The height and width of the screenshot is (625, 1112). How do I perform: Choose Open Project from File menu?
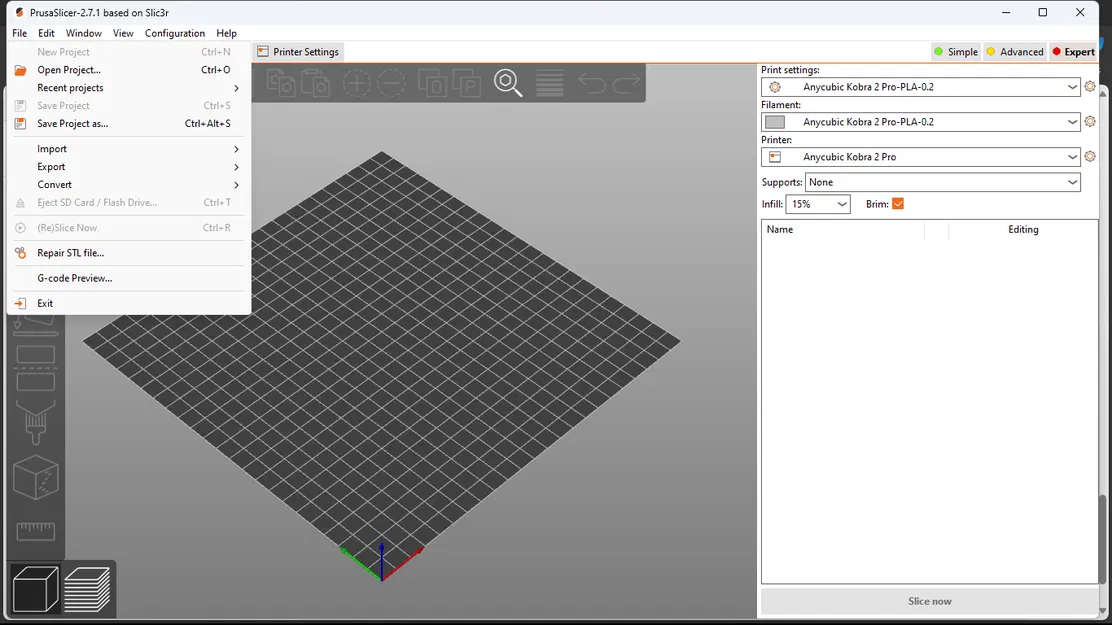(x=129, y=70)
